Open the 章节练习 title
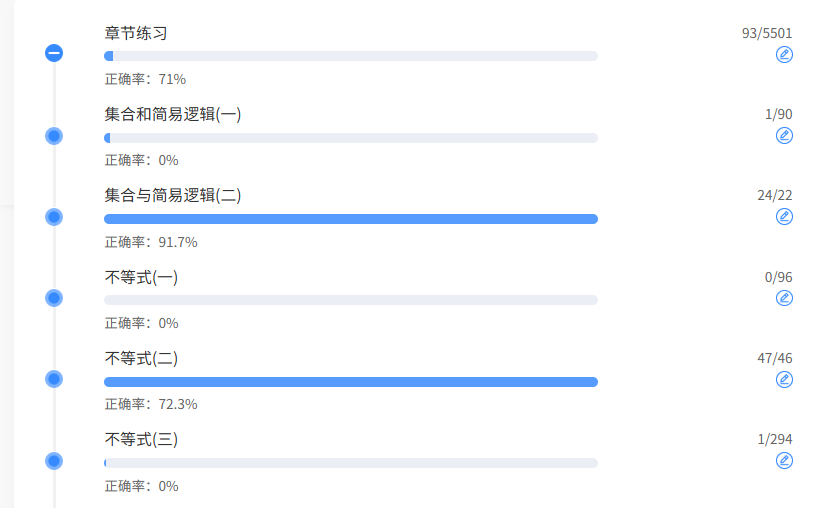This screenshot has height=508, width=821. coord(136,33)
